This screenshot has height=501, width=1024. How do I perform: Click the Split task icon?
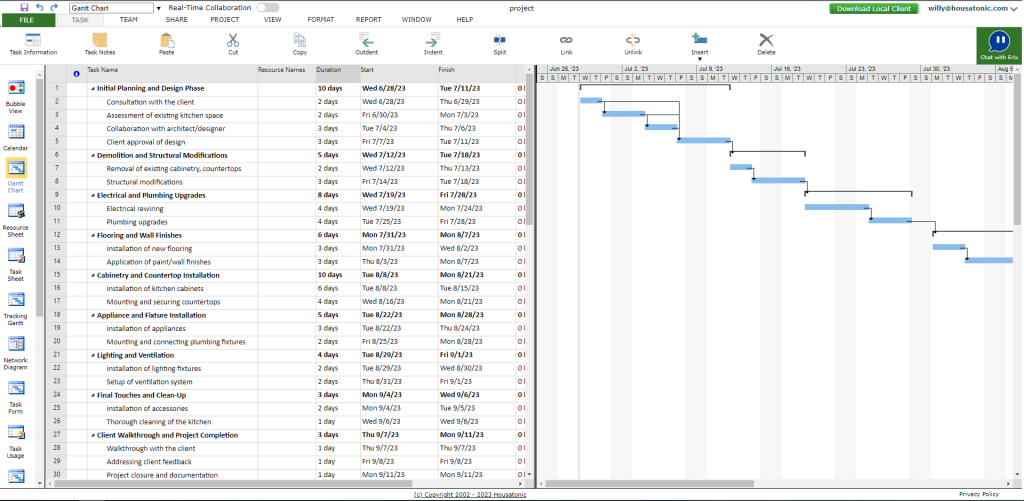tap(499, 41)
